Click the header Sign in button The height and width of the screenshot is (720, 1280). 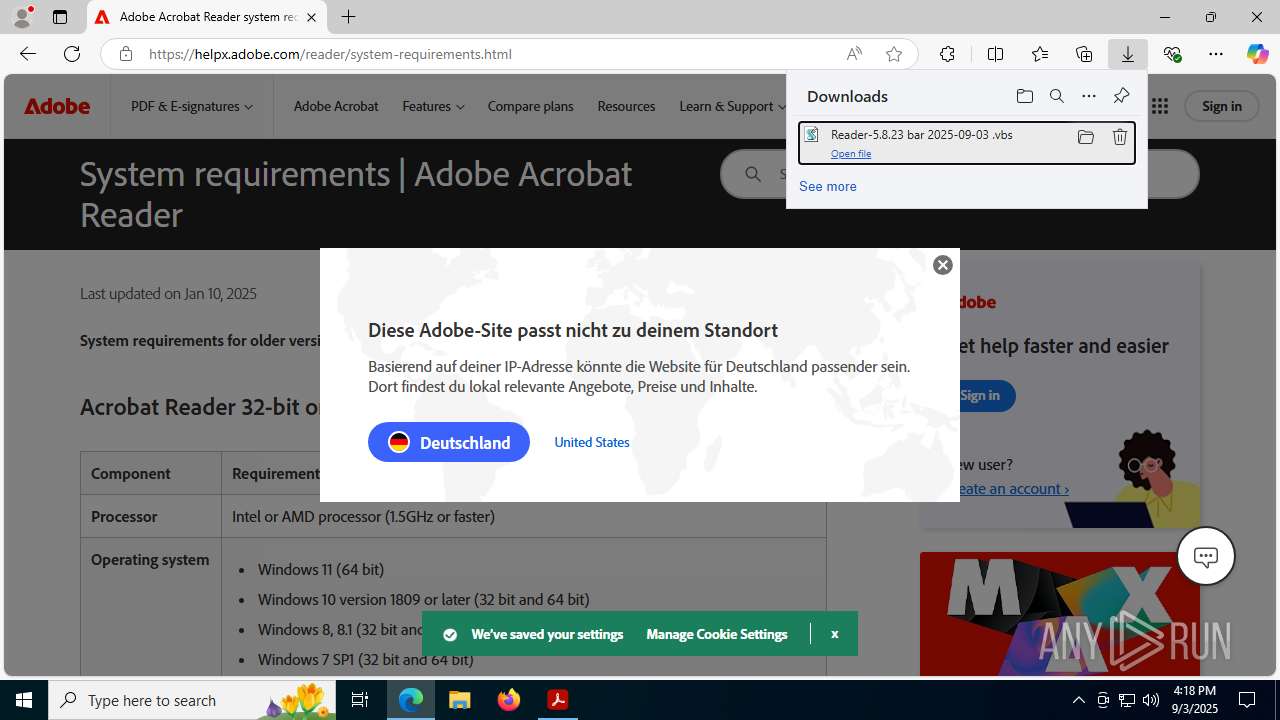coord(1222,106)
